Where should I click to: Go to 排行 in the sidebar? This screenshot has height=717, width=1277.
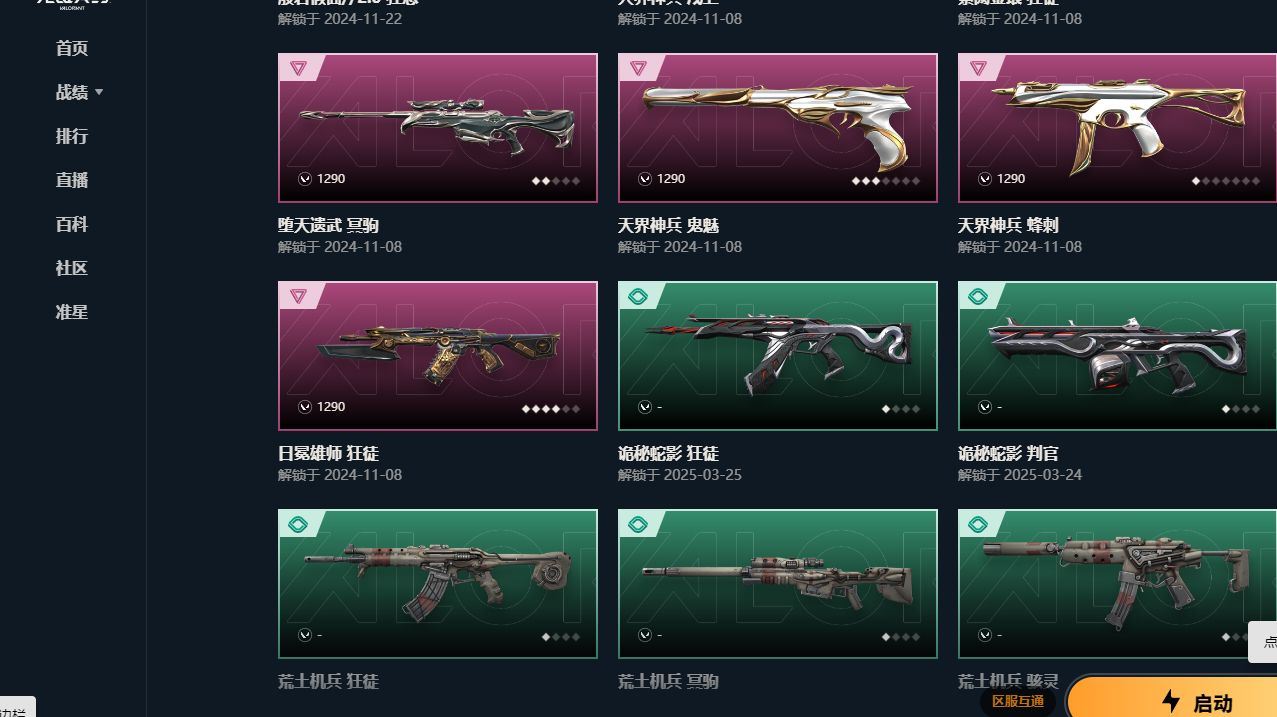point(72,136)
